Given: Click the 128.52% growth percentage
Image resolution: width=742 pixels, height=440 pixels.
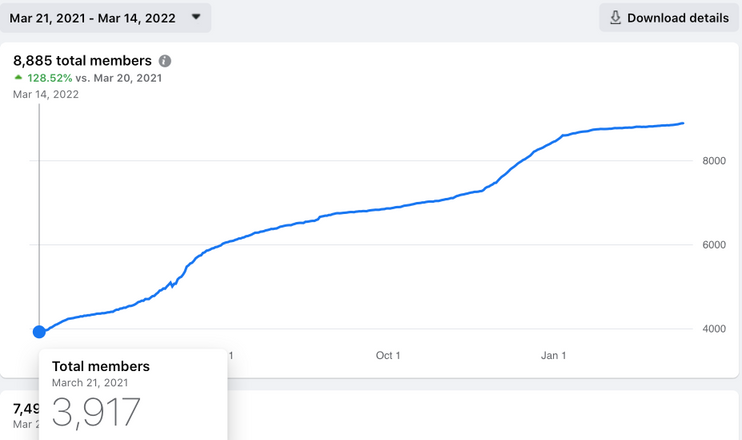Looking at the screenshot, I should click(49, 77).
